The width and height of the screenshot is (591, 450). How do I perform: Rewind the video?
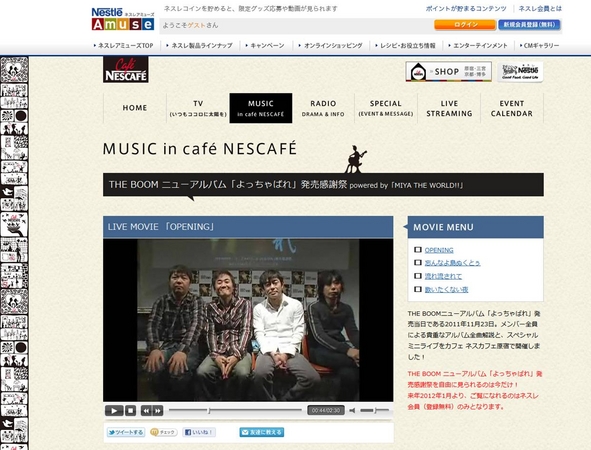(x=146, y=410)
